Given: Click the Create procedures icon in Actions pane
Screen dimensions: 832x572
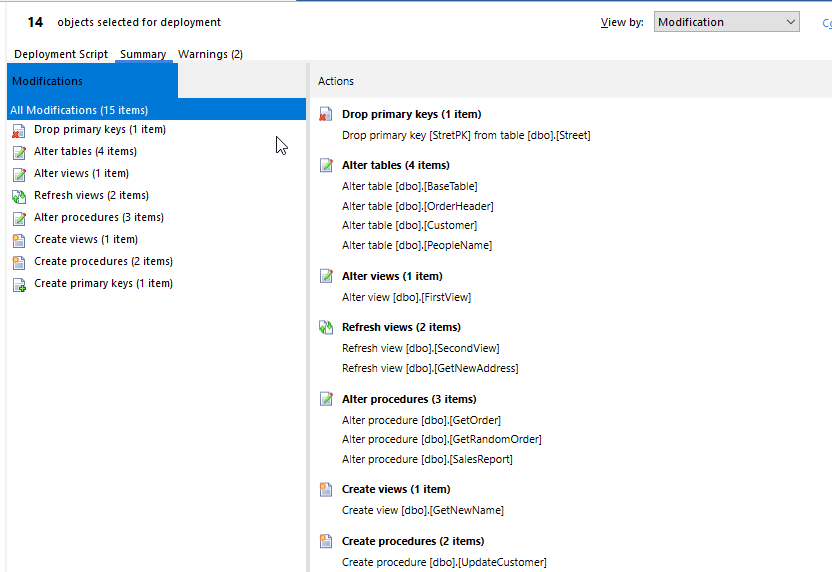Looking at the screenshot, I should point(326,541).
